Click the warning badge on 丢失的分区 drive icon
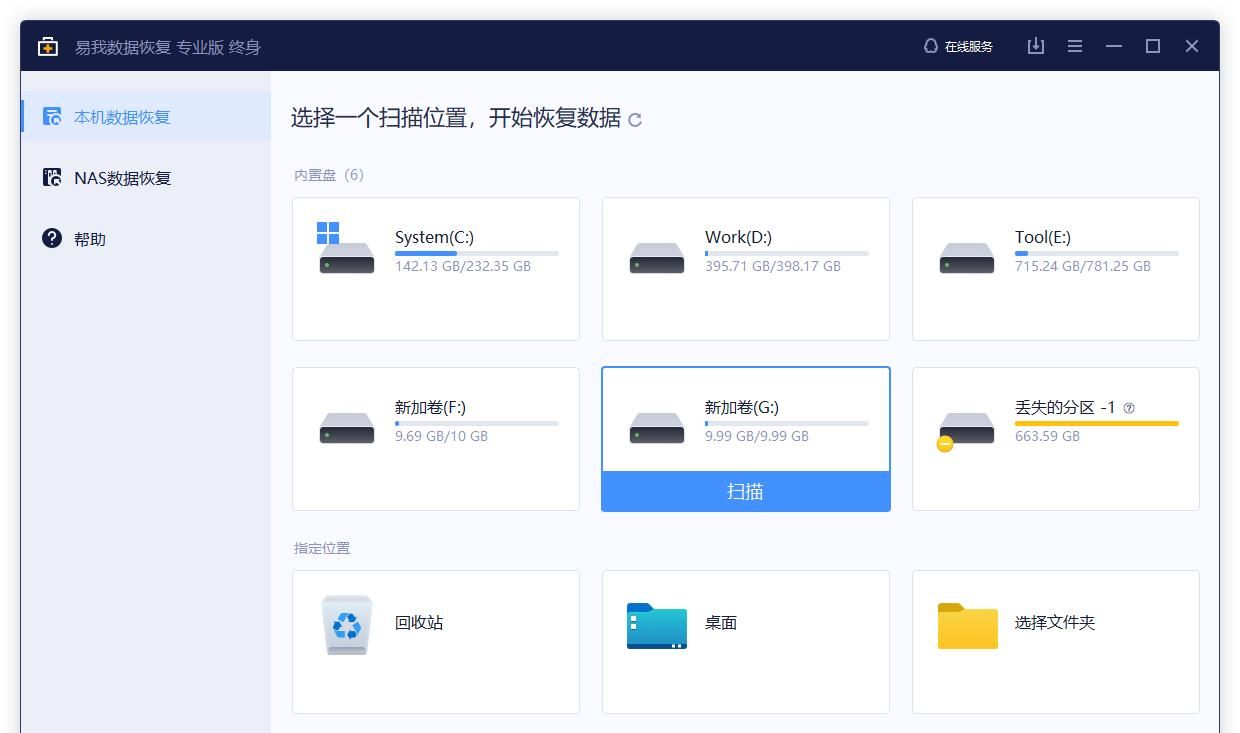This screenshot has width=1240, height=733. pyautogui.click(x=945, y=444)
